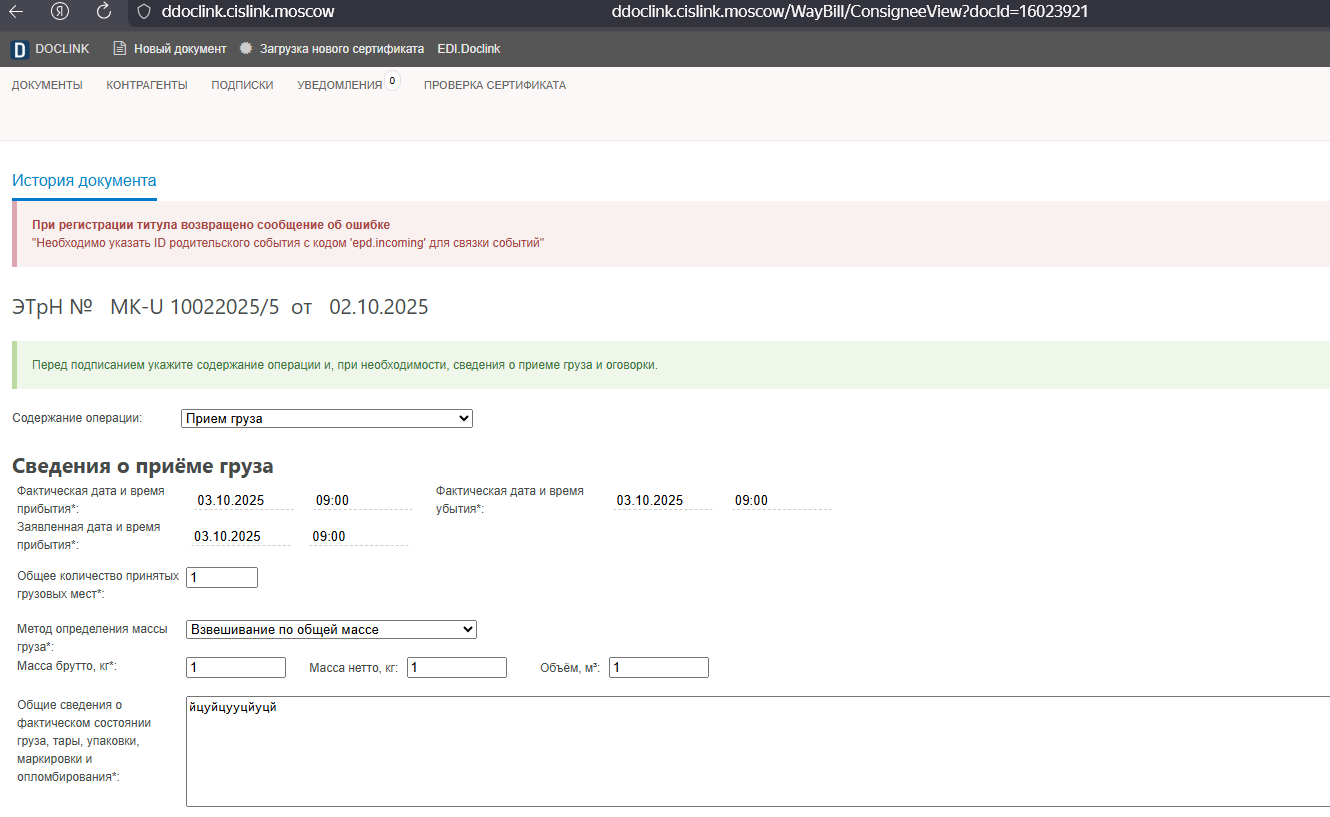Reload the page with refresh icon
This screenshot has height=817, width=1330.
(x=104, y=12)
